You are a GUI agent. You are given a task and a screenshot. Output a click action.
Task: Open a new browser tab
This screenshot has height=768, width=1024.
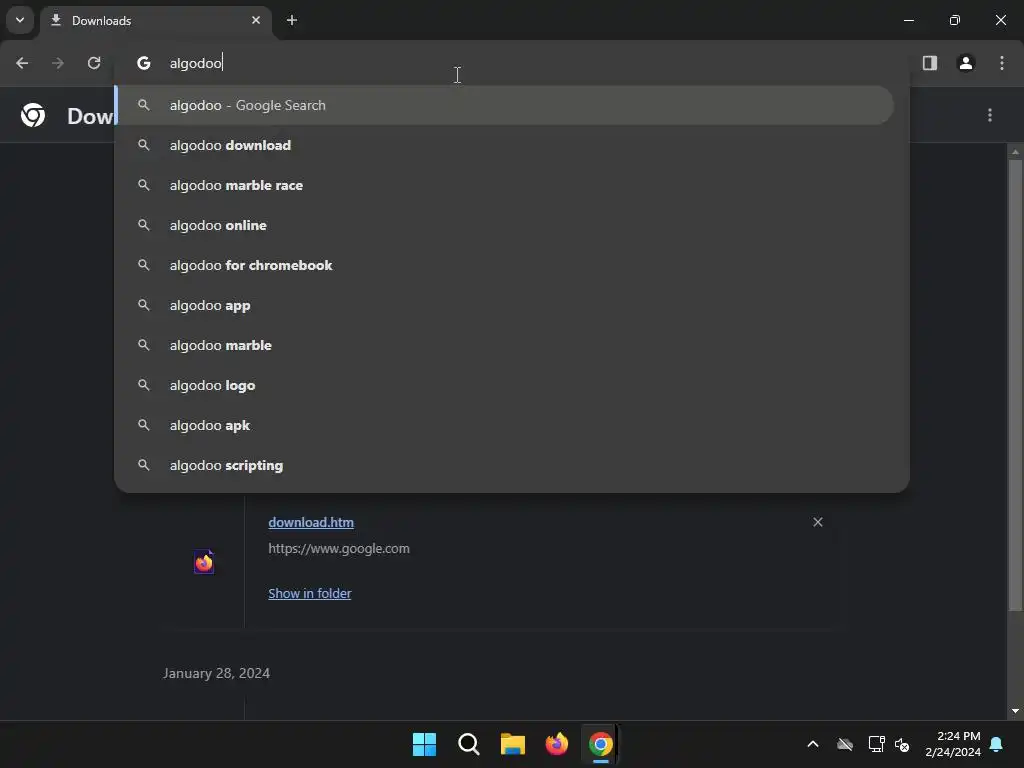292,20
